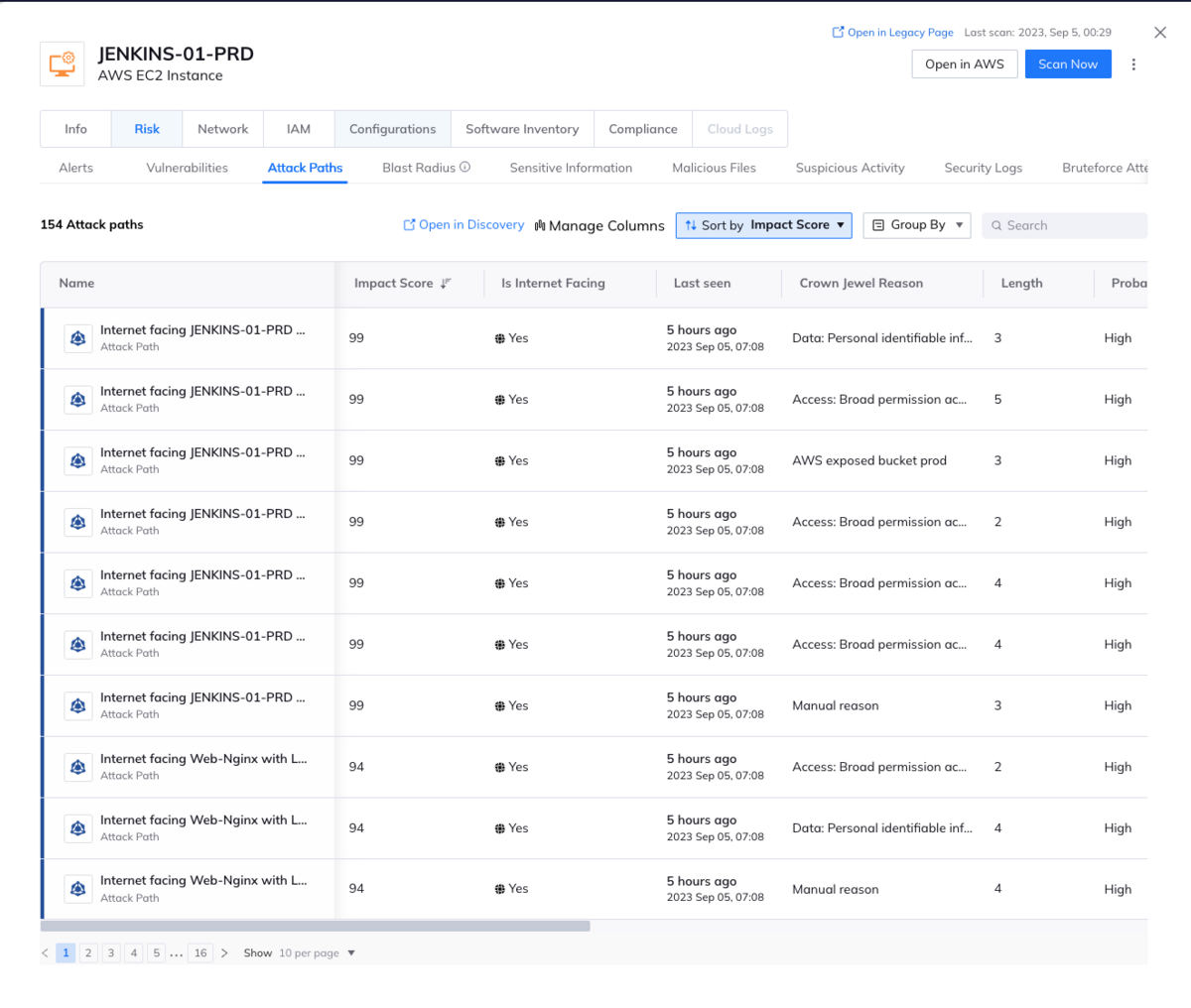Open the Show 10 per page dropdown
The height and width of the screenshot is (1008, 1191).
click(317, 953)
